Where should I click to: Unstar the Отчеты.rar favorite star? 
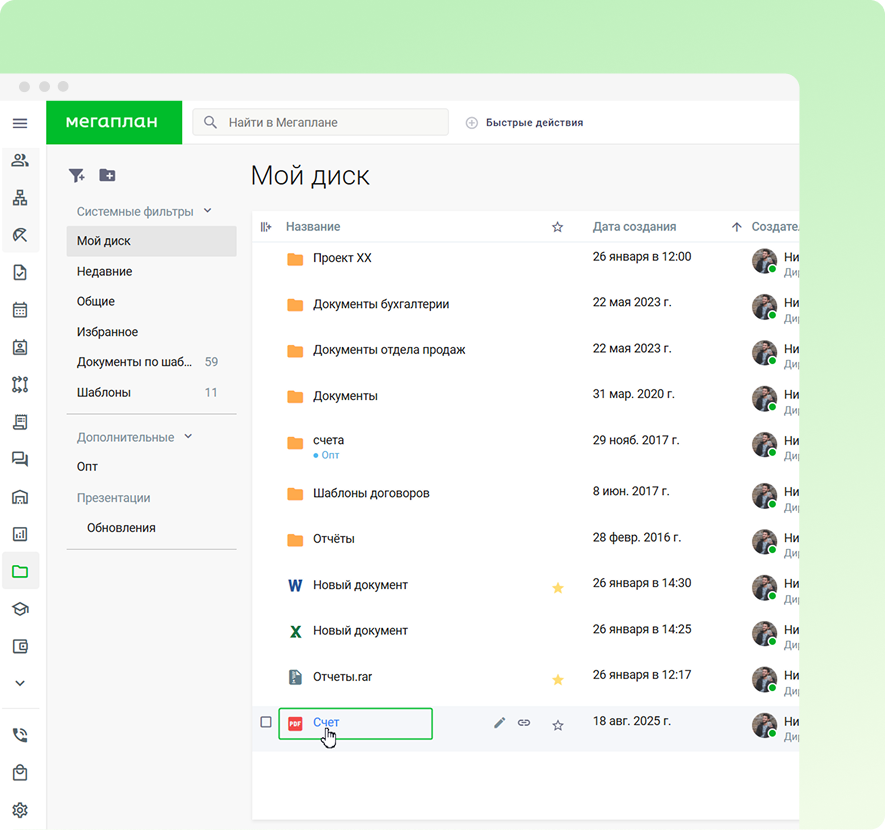(x=558, y=679)
